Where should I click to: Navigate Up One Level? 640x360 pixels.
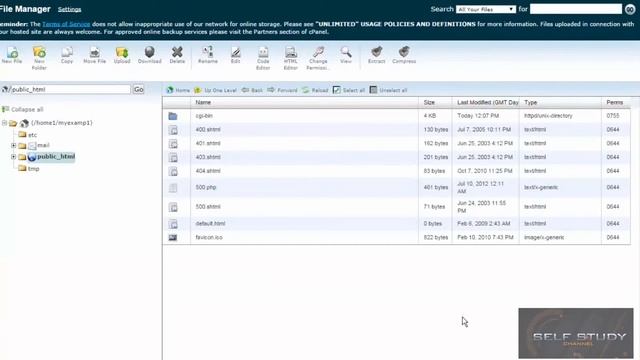(x=216, y=90)
